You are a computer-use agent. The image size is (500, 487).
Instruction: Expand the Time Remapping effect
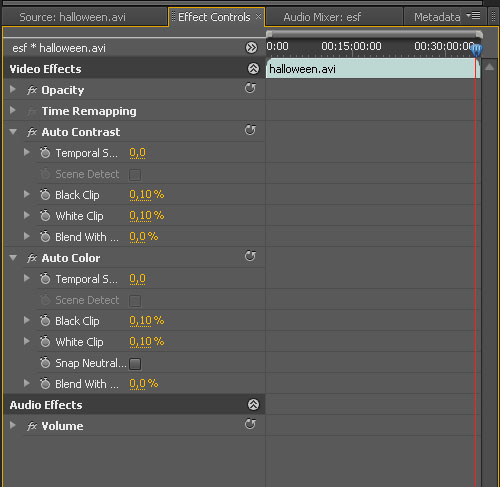point(13,110)
